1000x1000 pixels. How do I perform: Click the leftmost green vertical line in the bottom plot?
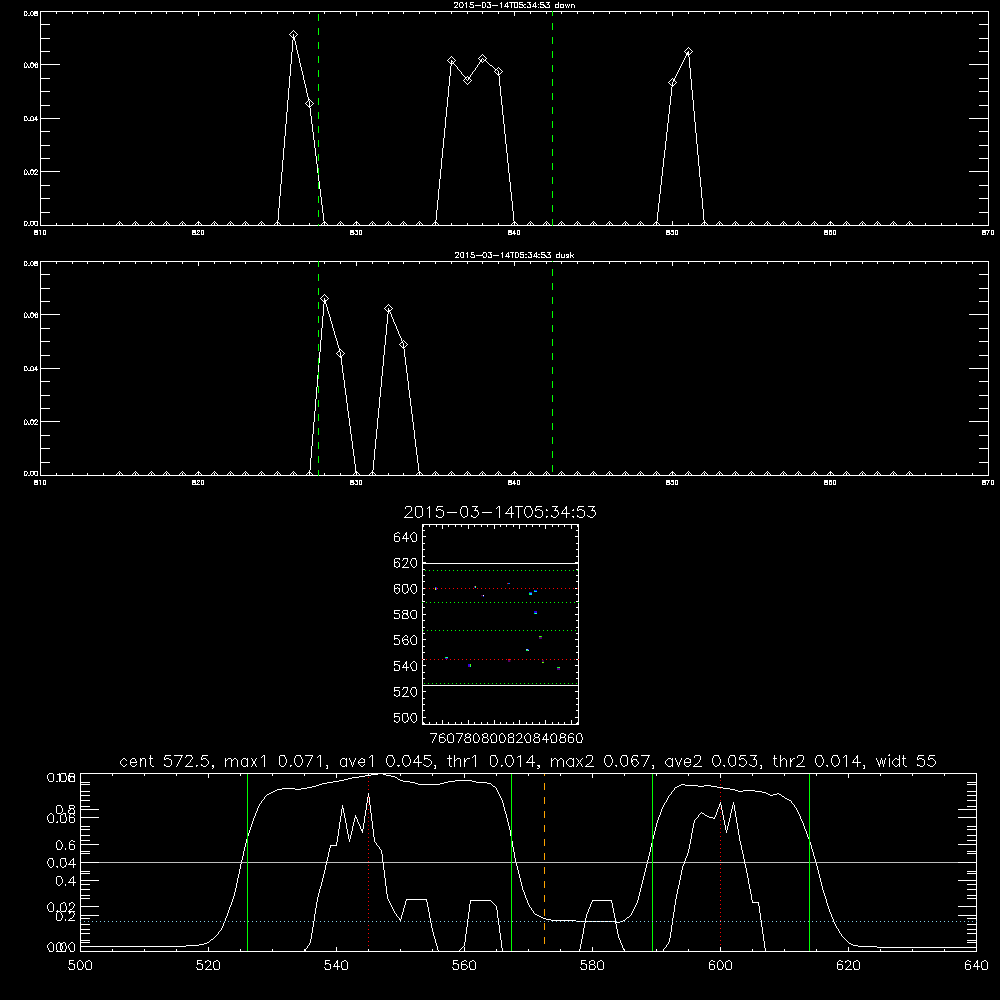click(247, 862)
